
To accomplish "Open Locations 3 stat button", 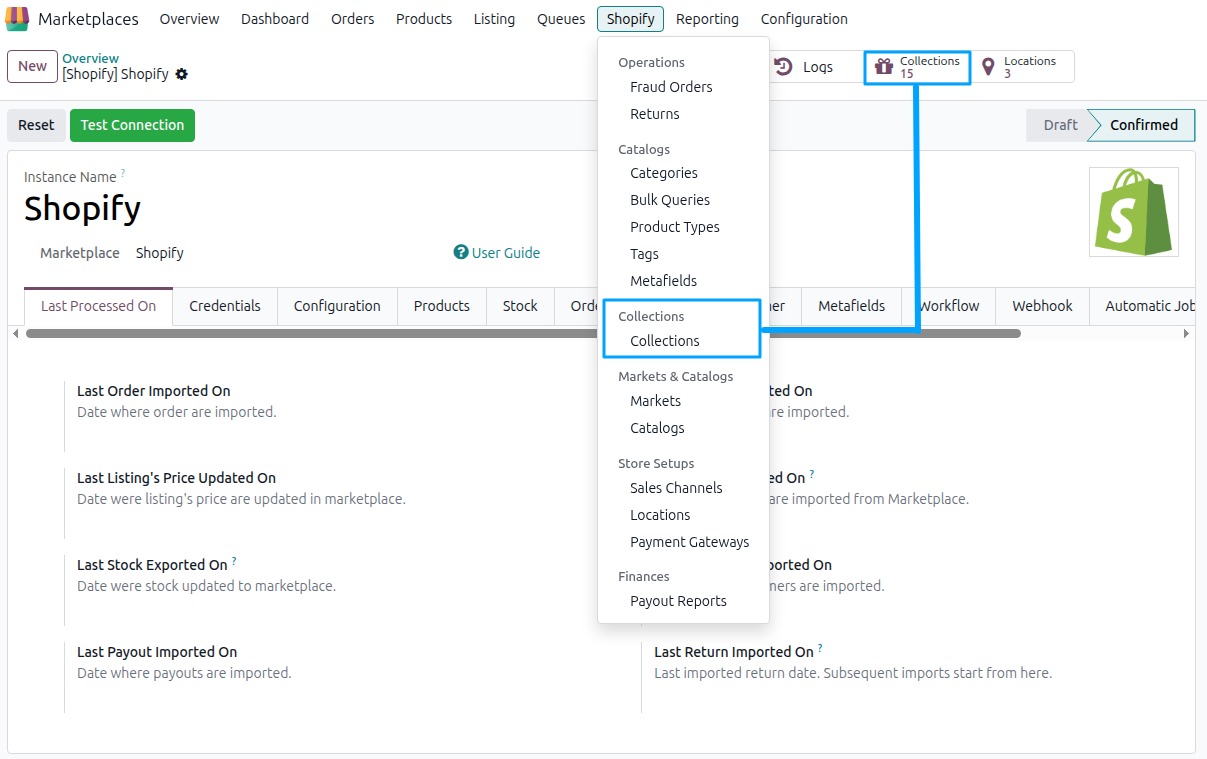I will (1022, 67).
